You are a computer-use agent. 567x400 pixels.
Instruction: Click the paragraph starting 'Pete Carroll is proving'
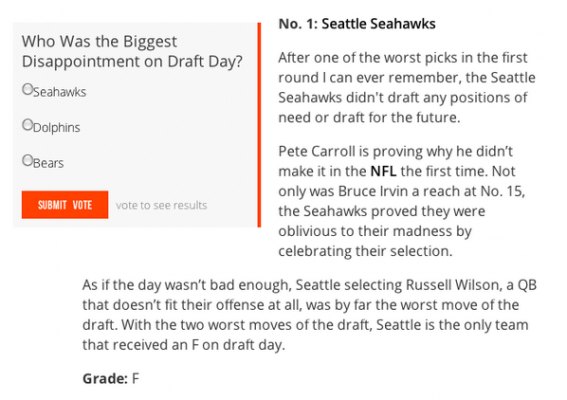(402, 201)
